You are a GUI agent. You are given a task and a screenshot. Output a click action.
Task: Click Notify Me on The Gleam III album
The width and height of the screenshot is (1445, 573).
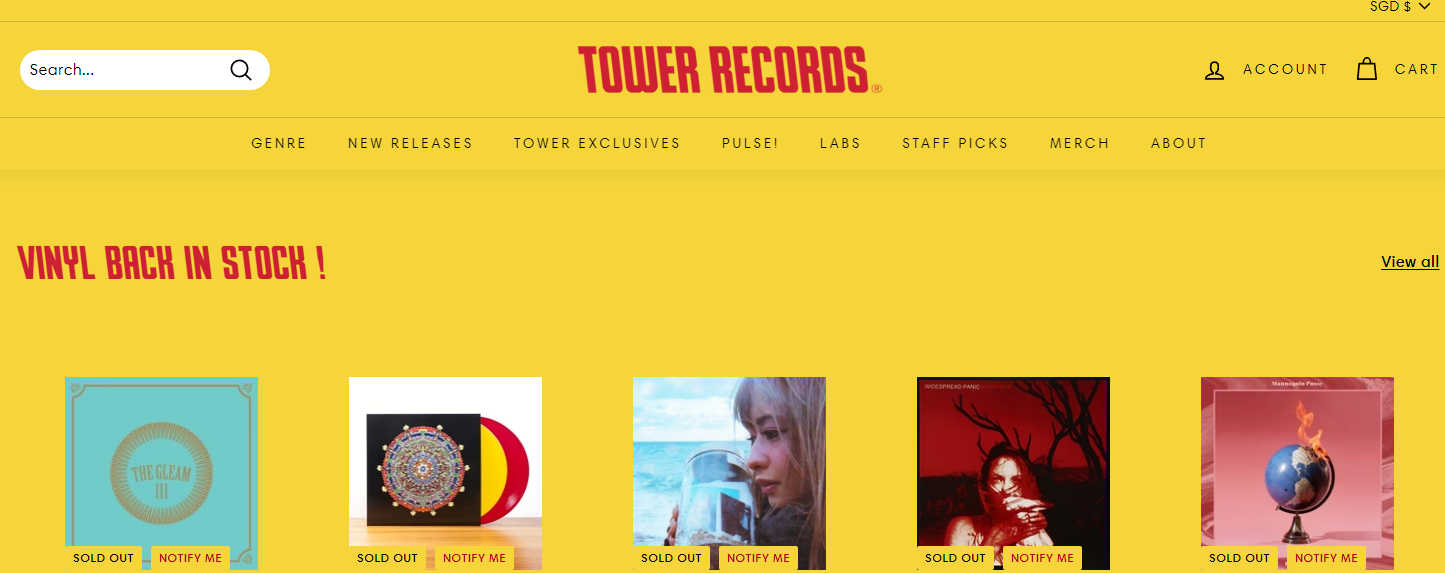pos(190,558)
